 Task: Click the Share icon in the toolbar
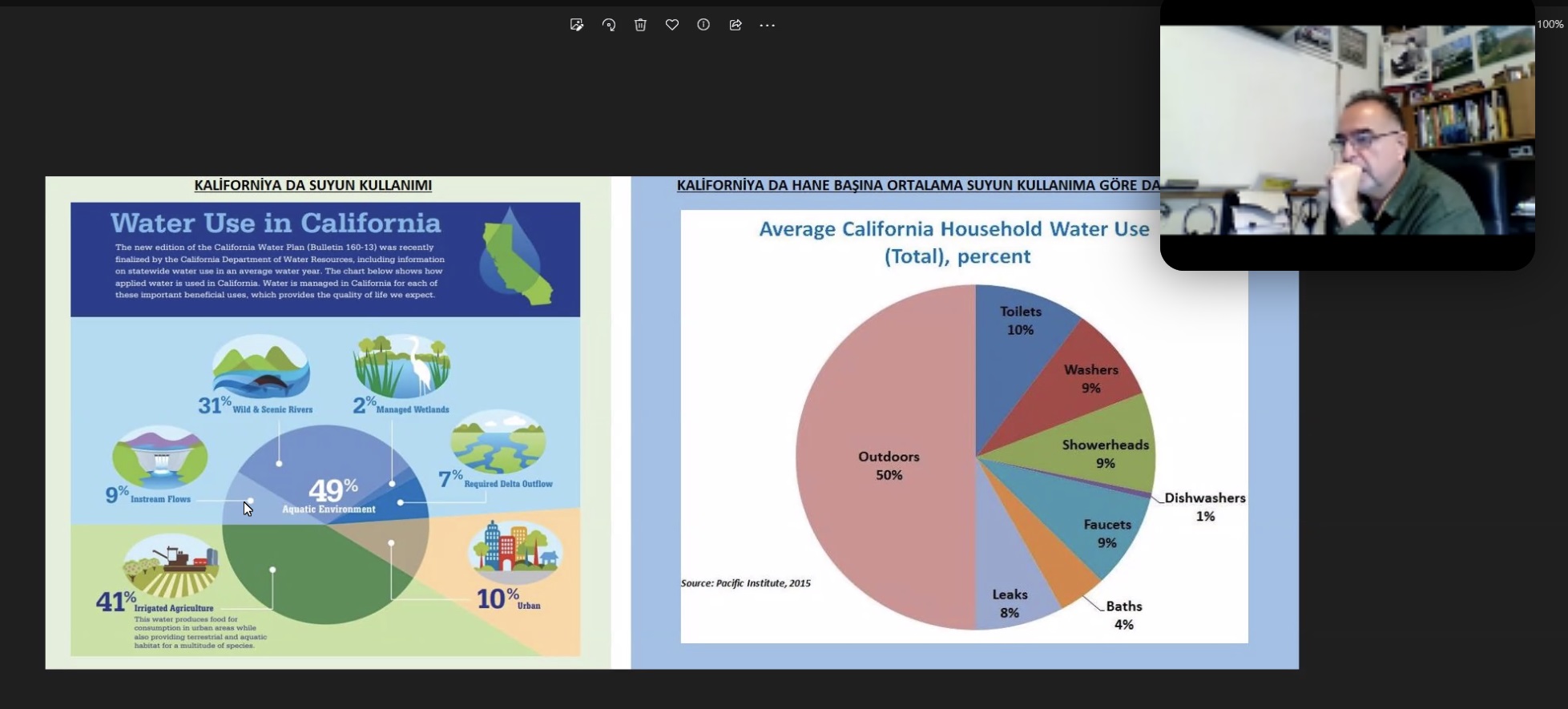[x=736, y=25]
